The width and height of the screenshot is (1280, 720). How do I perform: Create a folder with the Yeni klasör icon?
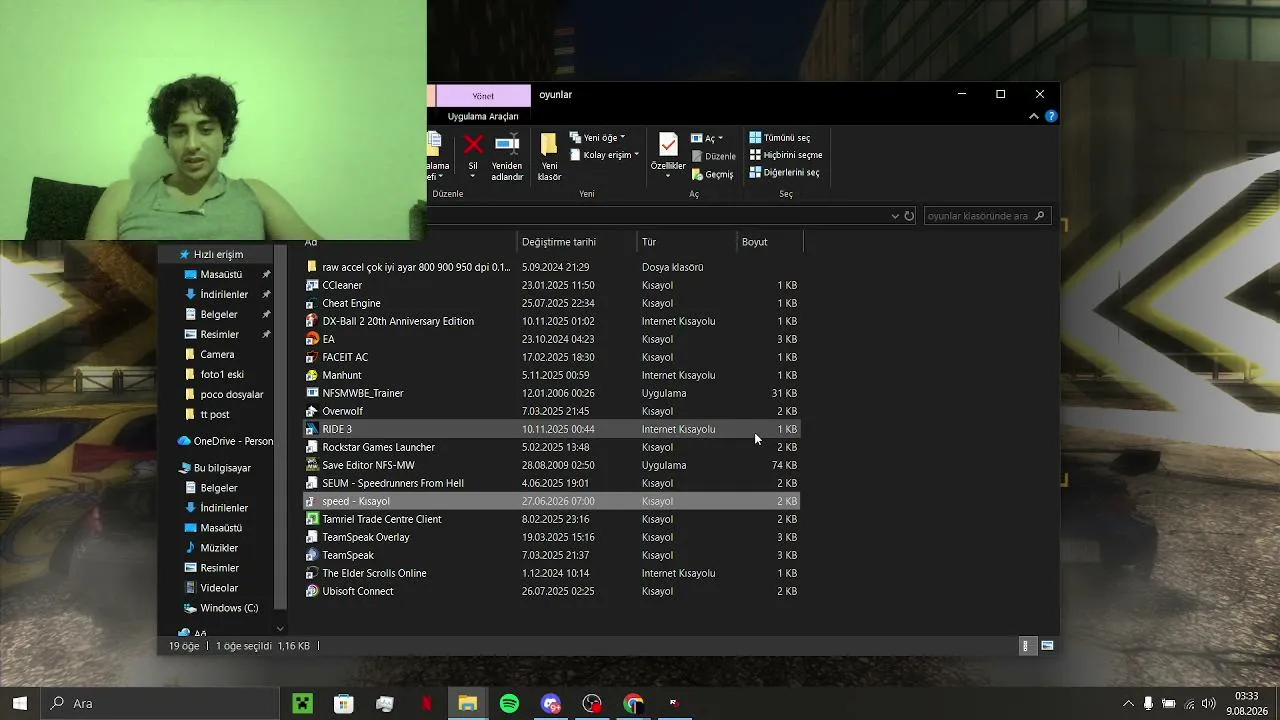point(549,145)
